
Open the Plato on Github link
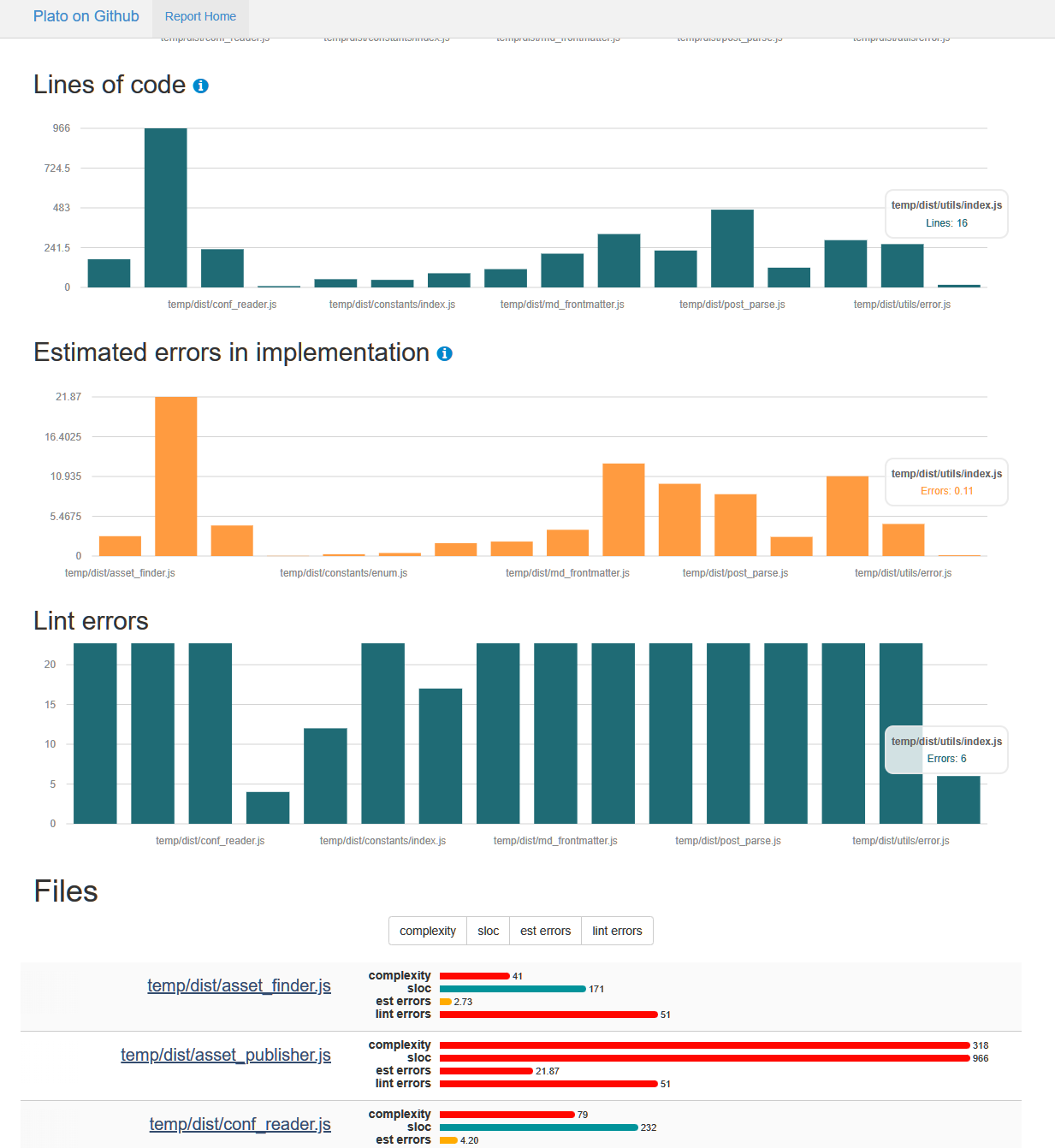pyautogui.click(x=86, y=16)
